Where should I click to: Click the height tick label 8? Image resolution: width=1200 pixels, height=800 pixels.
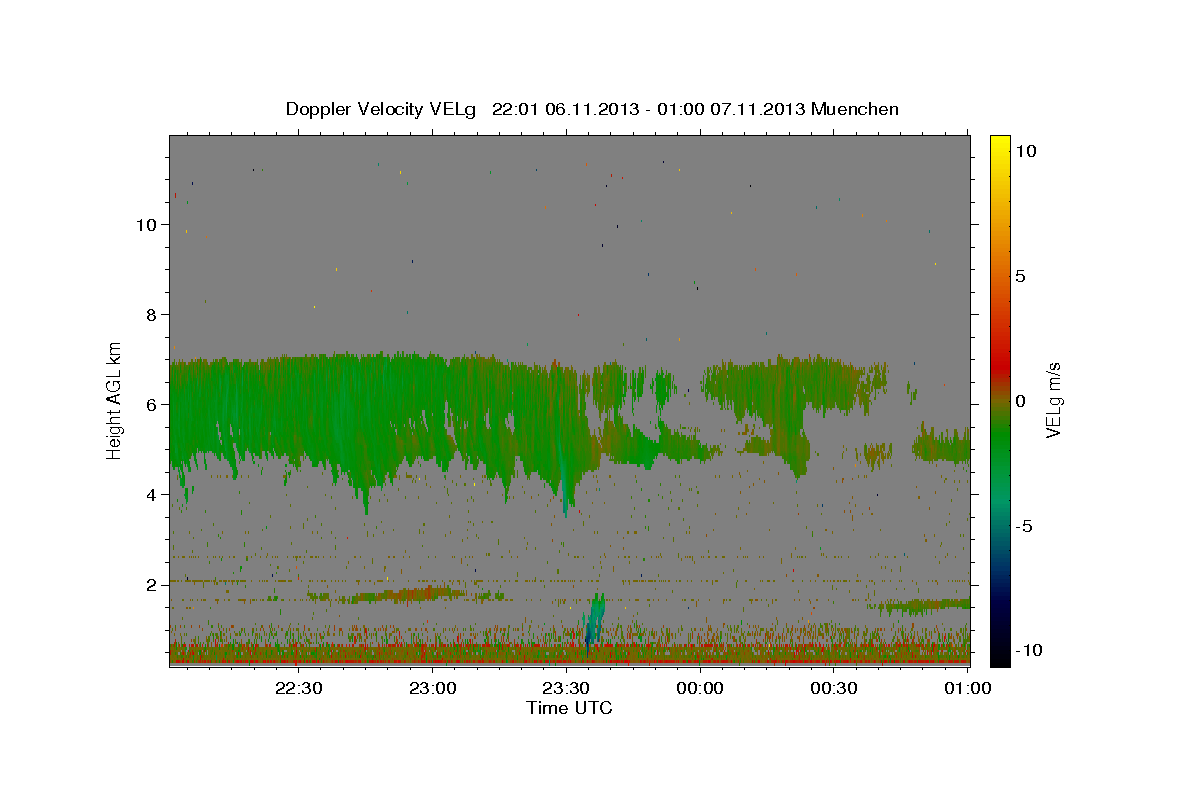tap(151, 314)
